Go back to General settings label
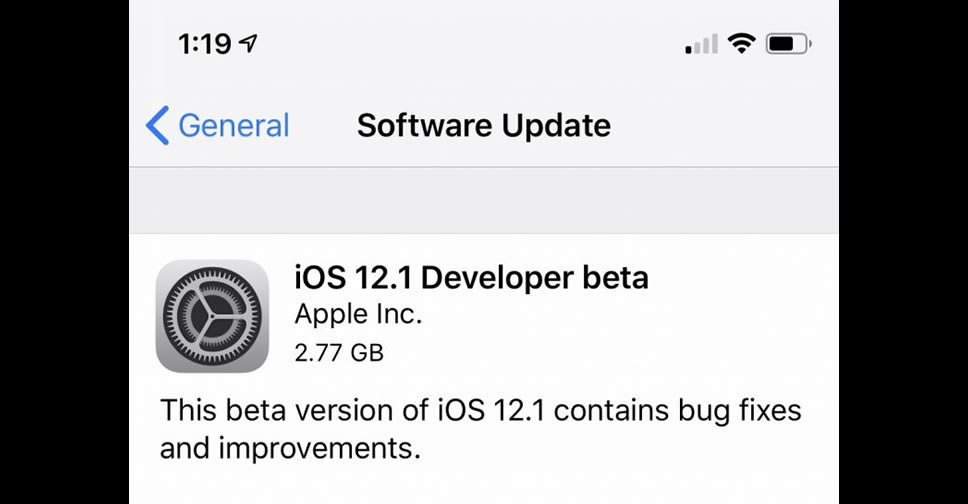This screenshot has width=968, height=504. point(233,126)
